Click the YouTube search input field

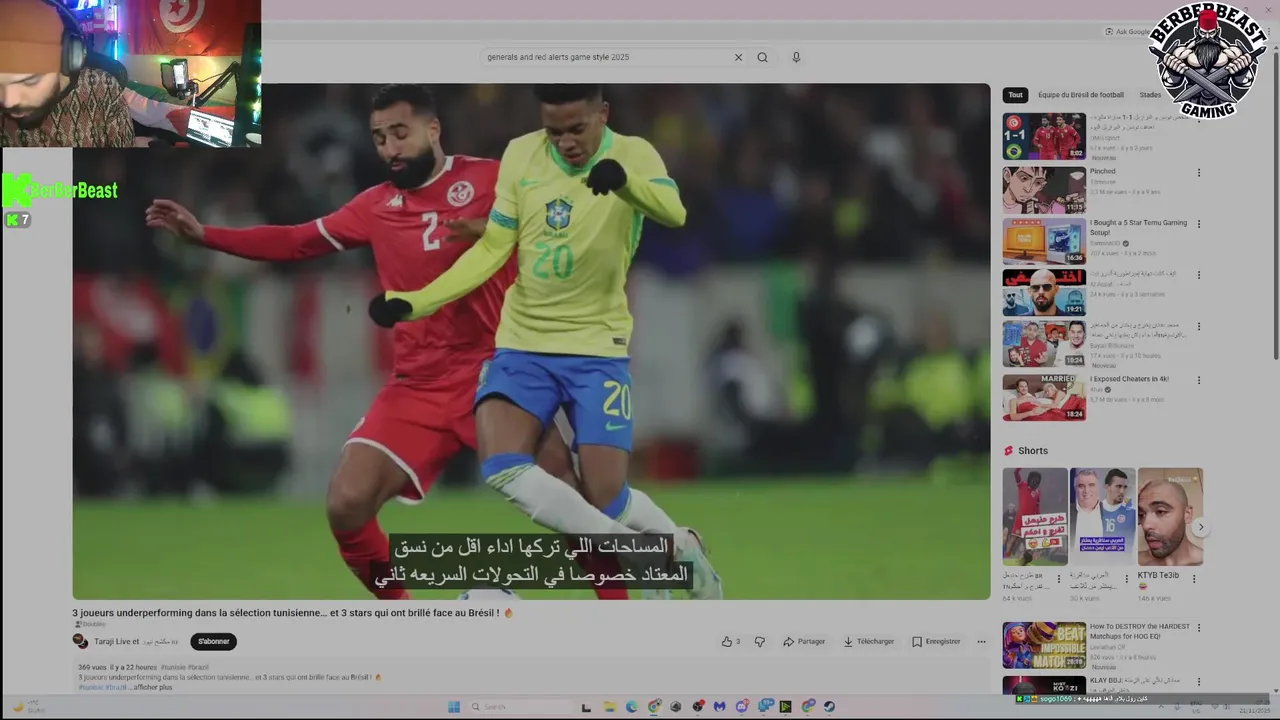pyautogui.click(x=608, y=57)
